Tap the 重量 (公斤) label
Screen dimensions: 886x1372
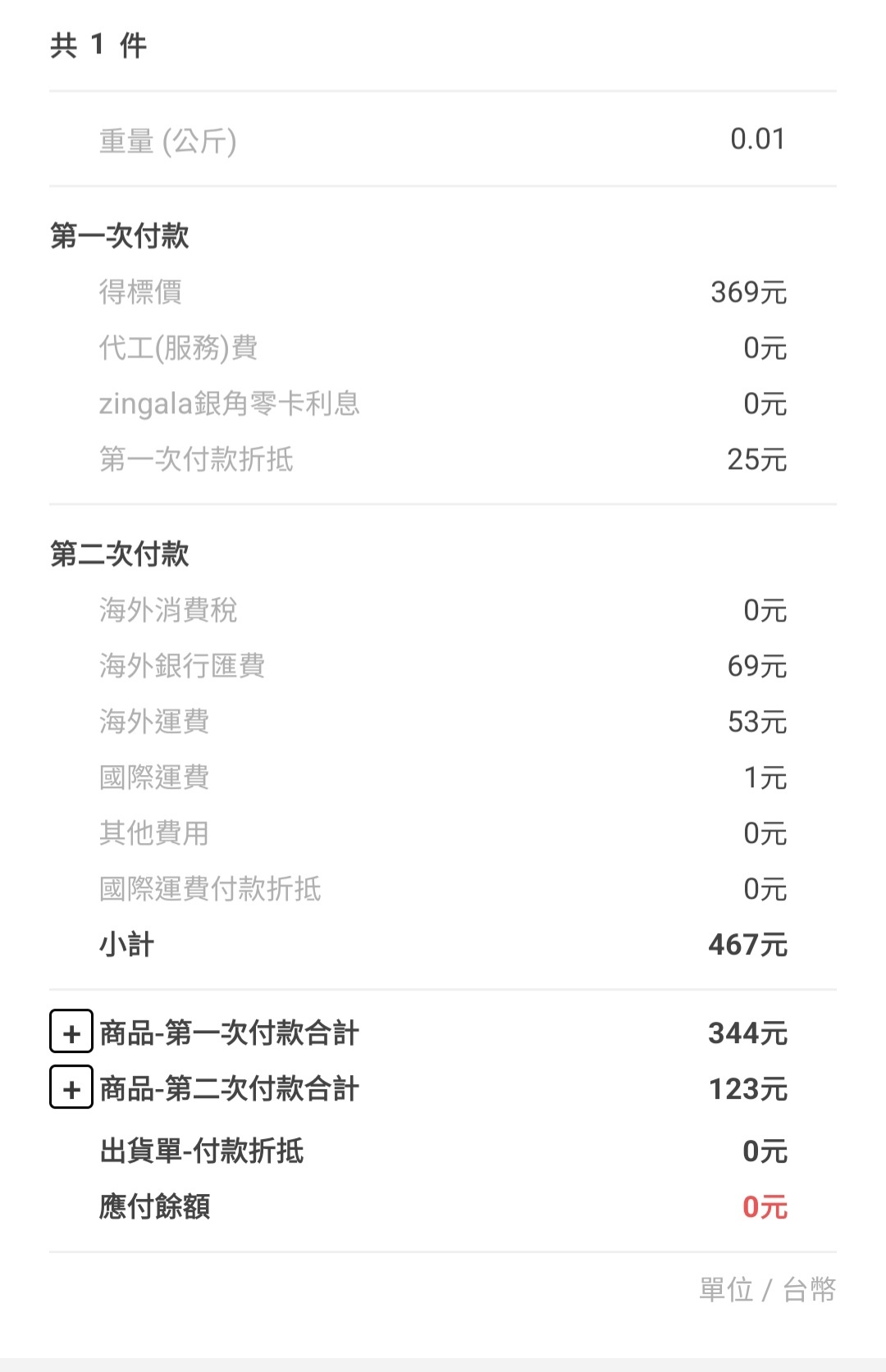tap(168, 141)
